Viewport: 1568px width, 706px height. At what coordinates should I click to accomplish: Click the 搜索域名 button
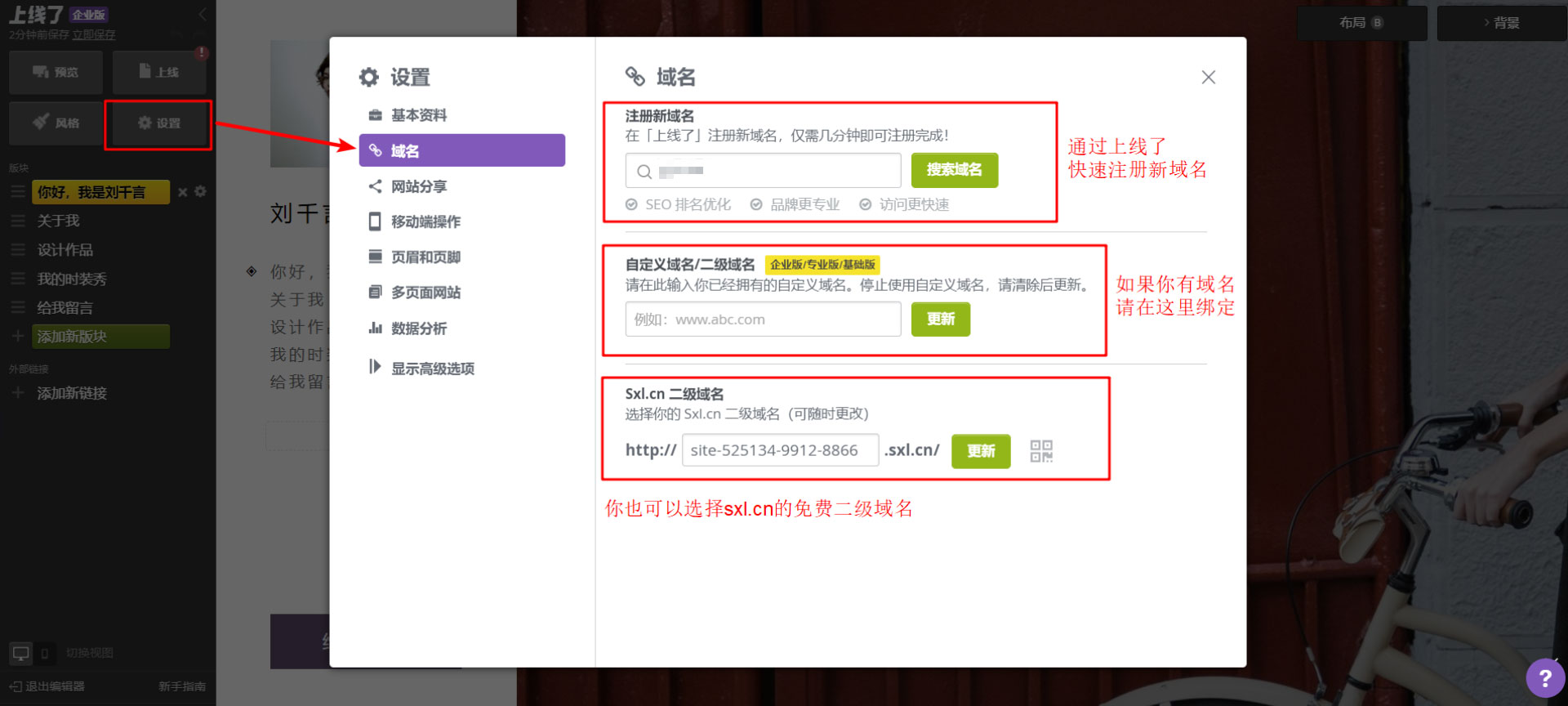955,170
